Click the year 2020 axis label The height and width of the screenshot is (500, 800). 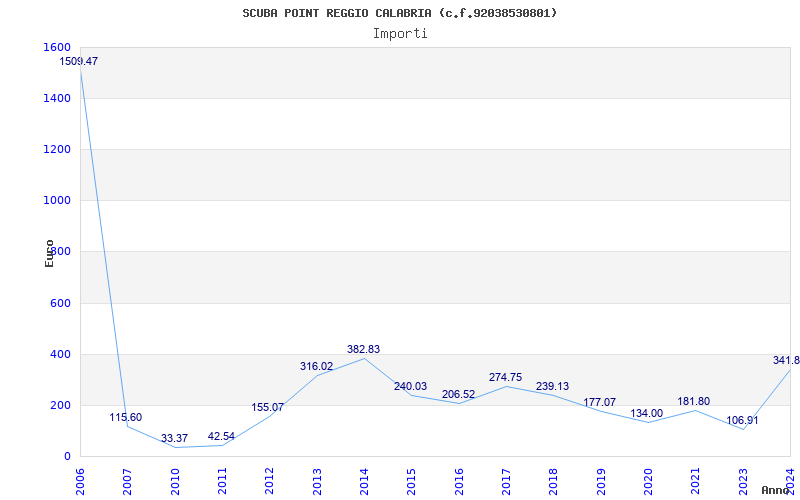click(x=648, y=482)
